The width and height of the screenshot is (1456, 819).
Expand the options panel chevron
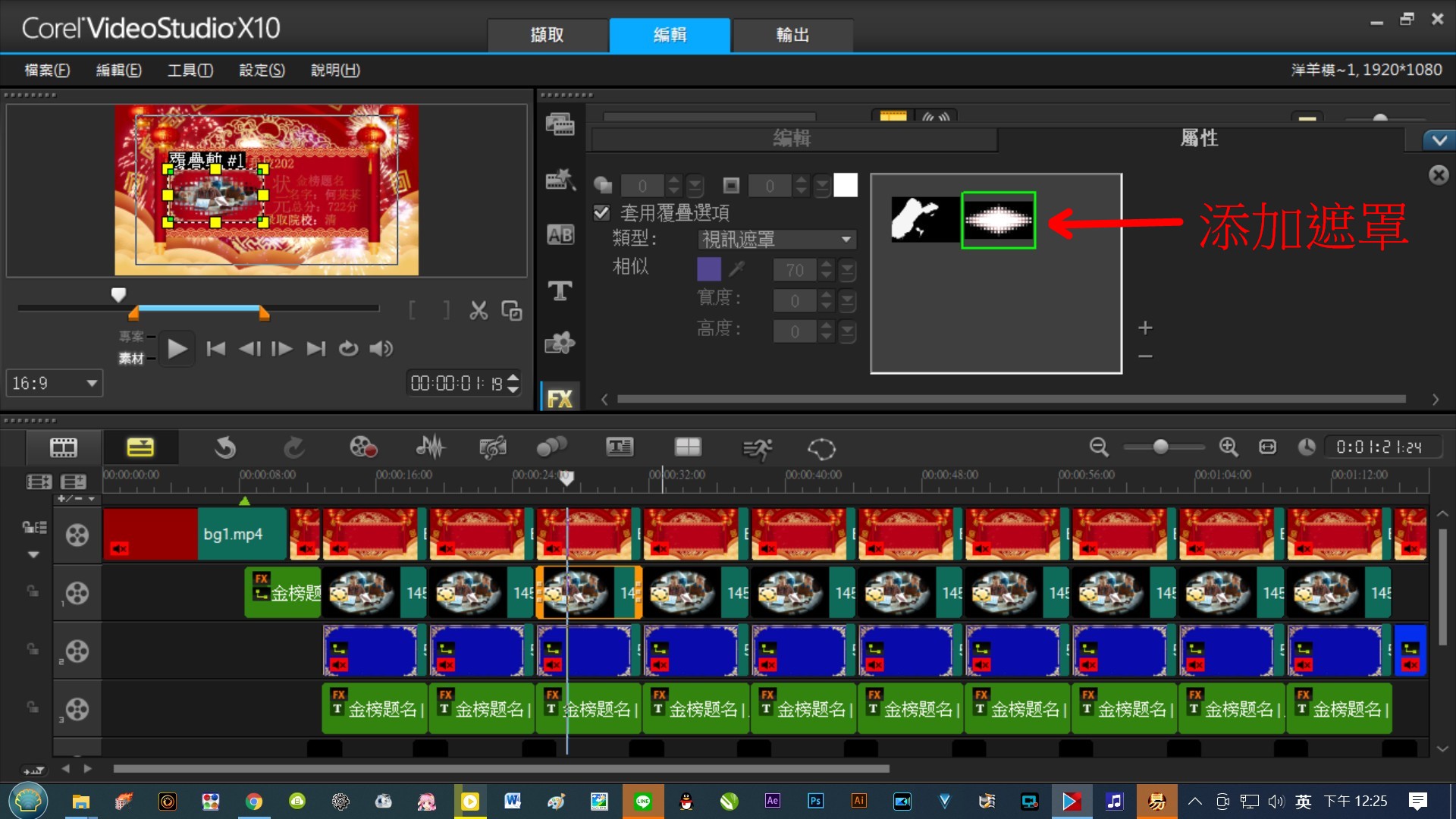1439,140
